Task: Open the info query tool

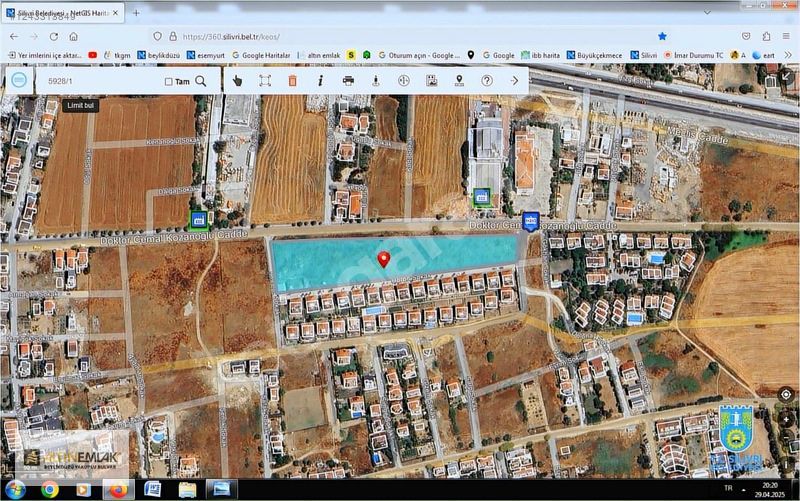Action: (x=320, y=81)
